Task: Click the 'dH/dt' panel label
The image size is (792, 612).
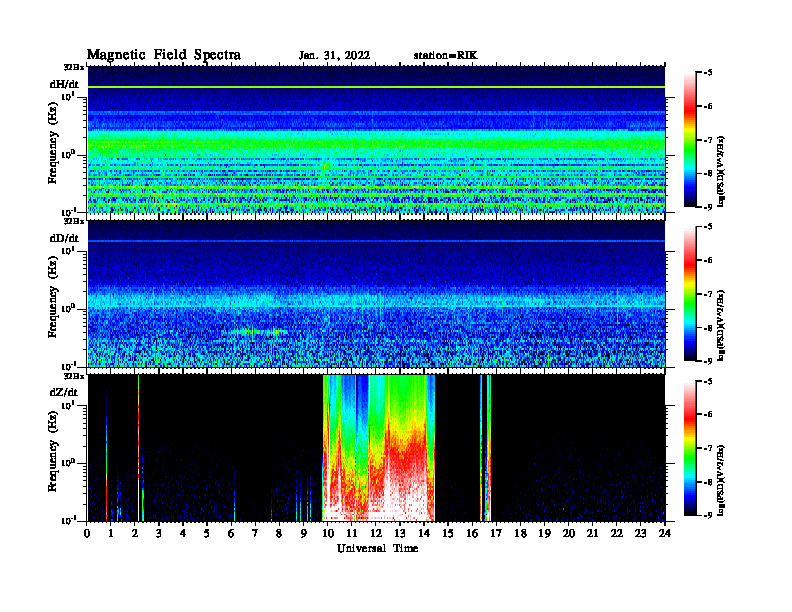Action: [64, 84]
